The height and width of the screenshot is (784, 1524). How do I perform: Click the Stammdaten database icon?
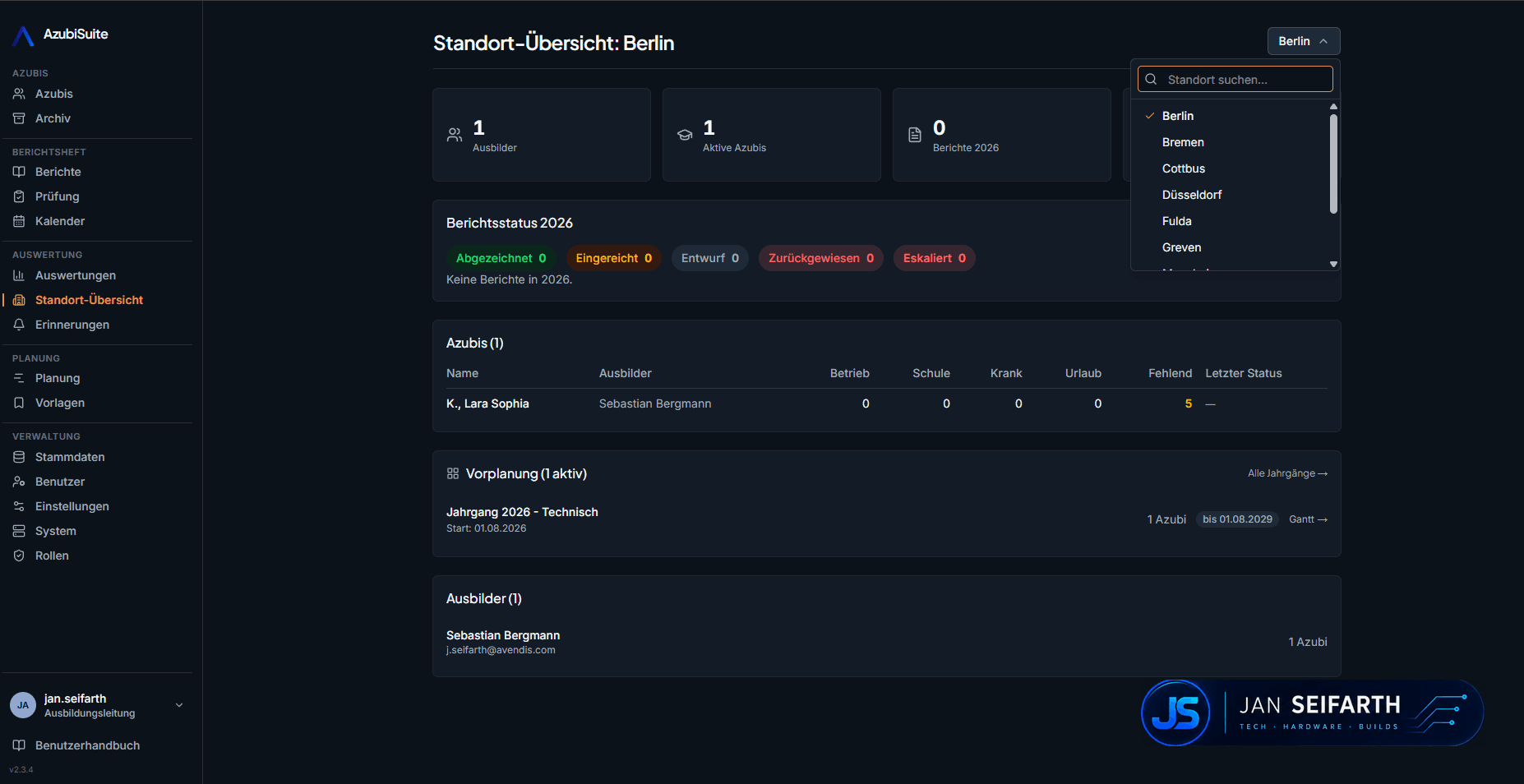tap(19, 457)
